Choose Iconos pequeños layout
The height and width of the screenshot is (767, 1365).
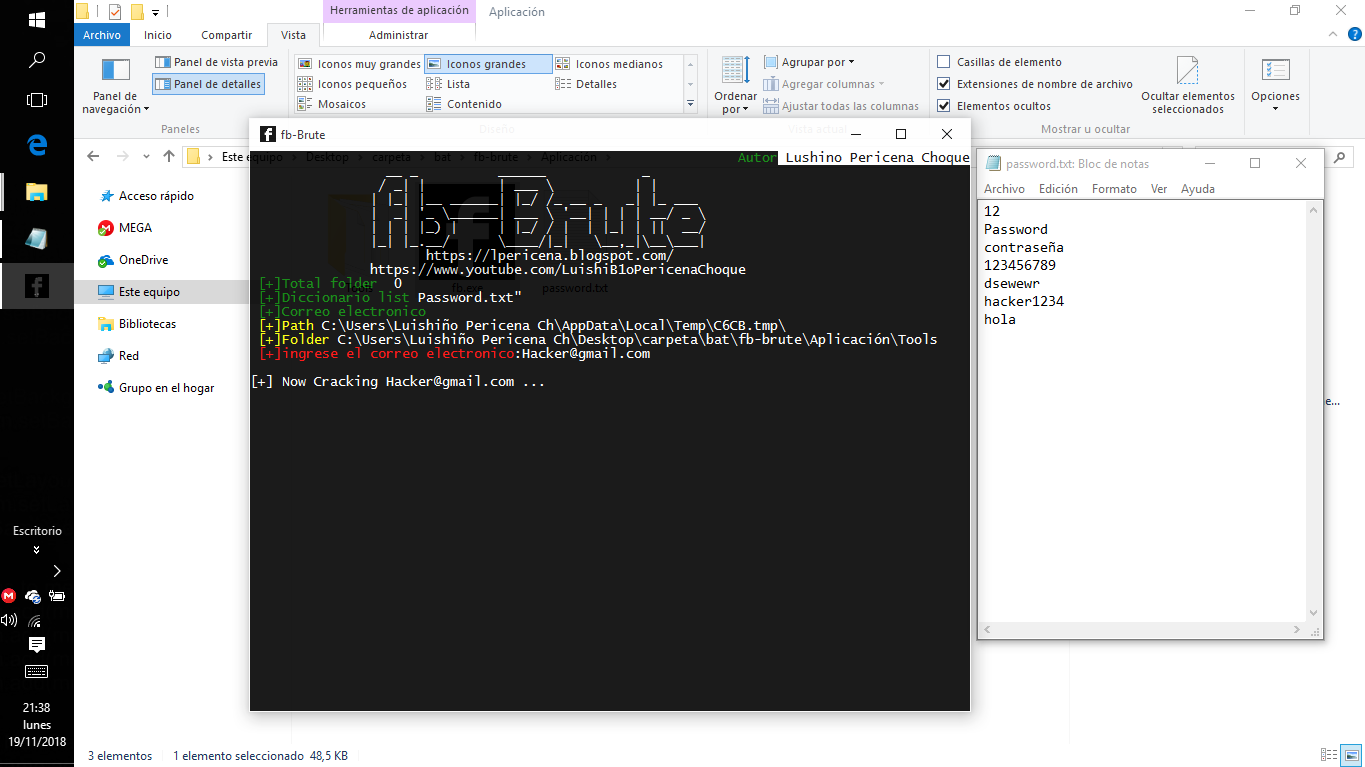pyautogui.click(x=353, y=84)
